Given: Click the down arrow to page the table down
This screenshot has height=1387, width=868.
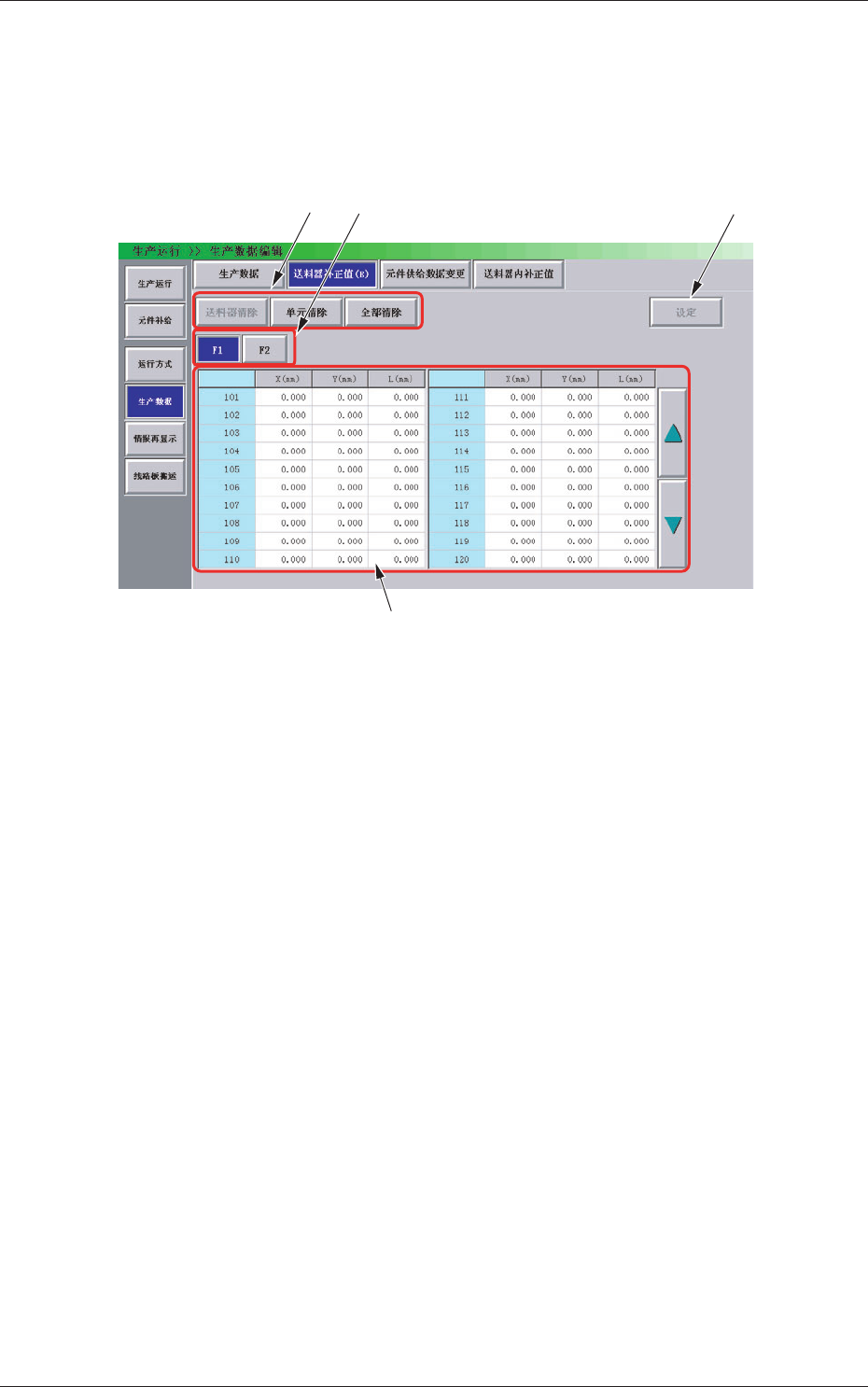Looking at the screenshot, I should click(673, 524).
